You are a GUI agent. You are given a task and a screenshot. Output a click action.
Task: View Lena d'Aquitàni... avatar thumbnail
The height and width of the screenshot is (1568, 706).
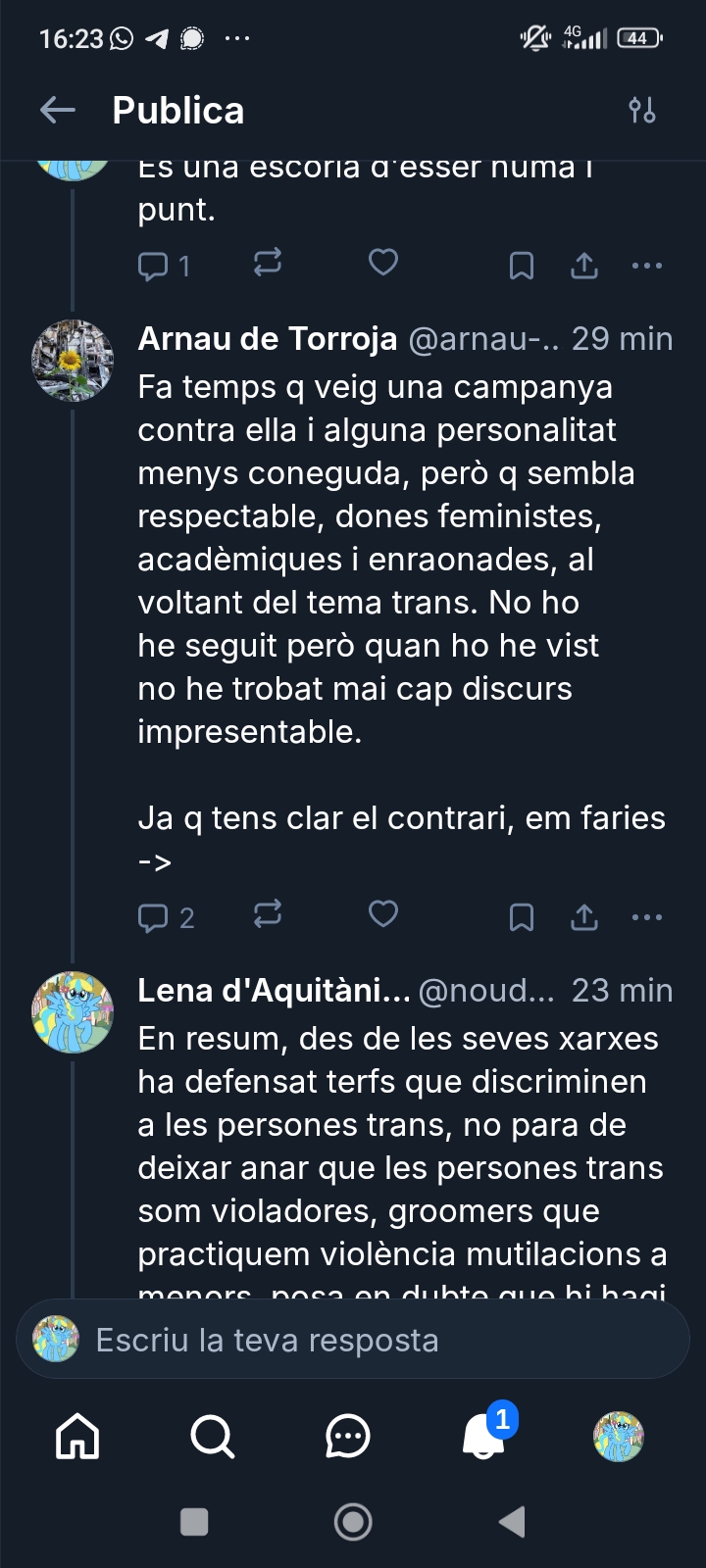click(73, 1012)
